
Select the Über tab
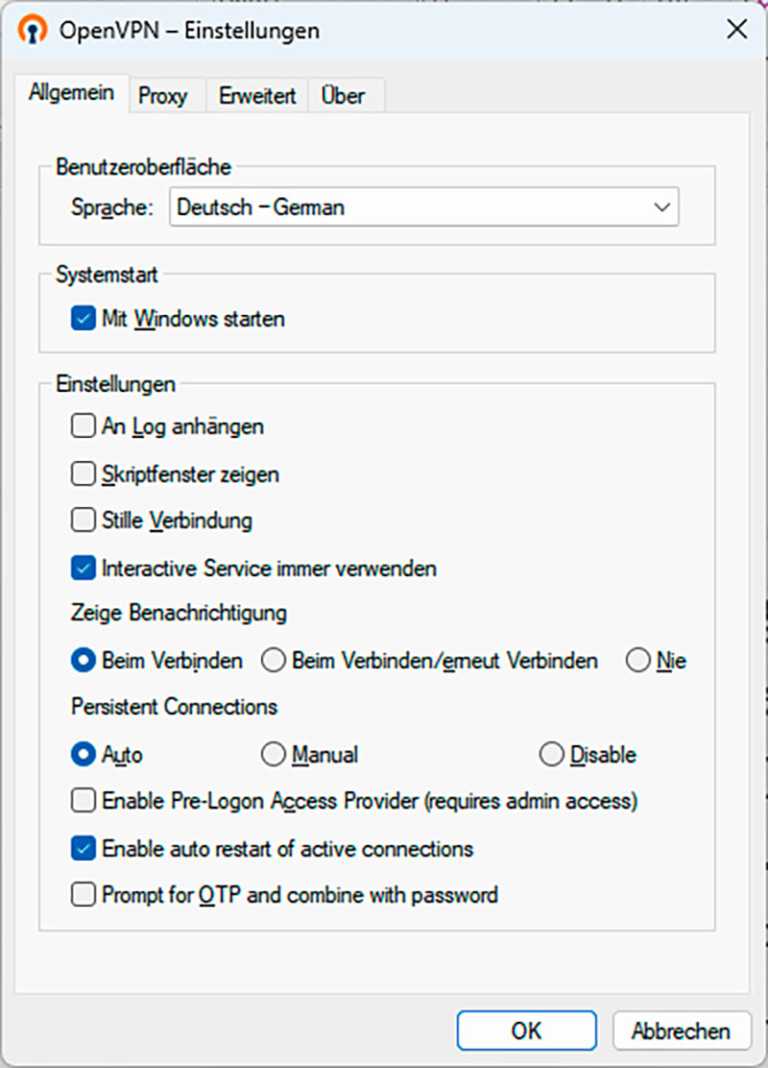(x=344, y=96)
